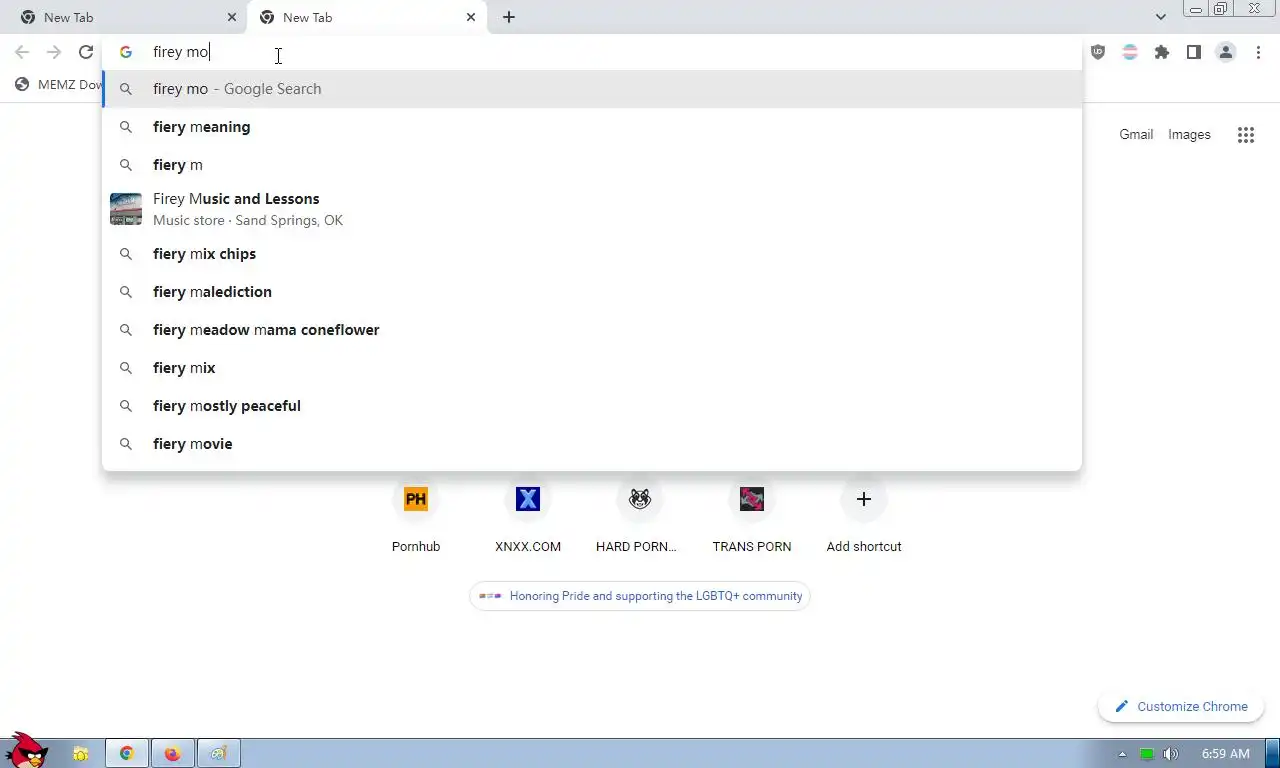
Task: Choose the 'fiery malediction' suggestion
Action: [x=592, y=292]
